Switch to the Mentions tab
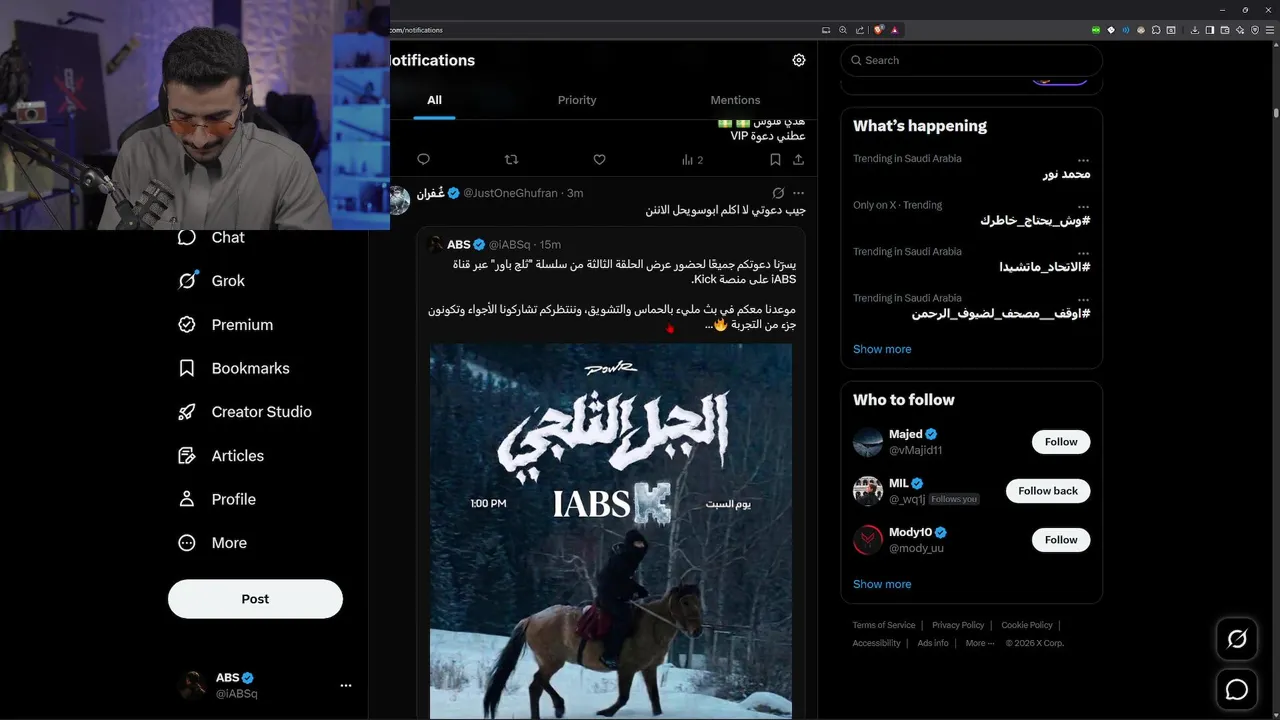The width and height of the screenshot is (1280, 720). point(735,100)
